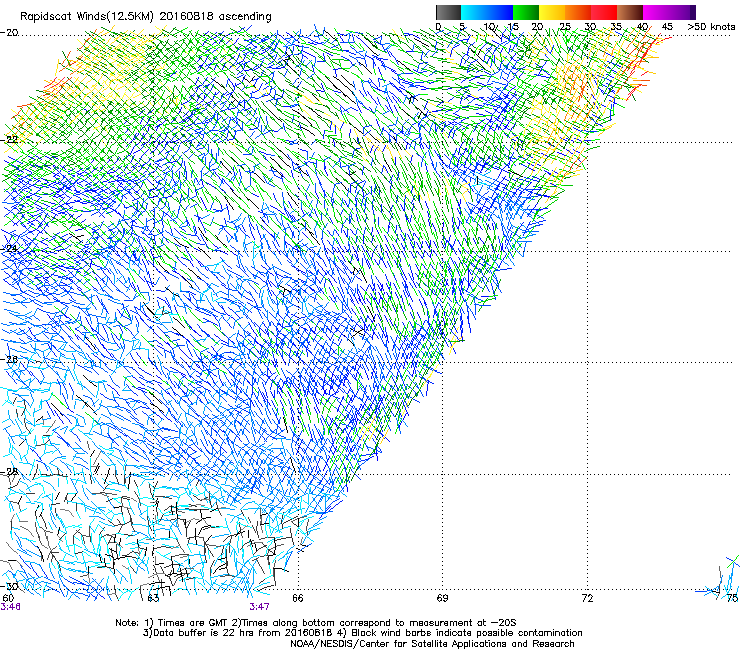The height and width of the screenshot is (650, 740).
Task: Click the '75' longitude label
Action: pos(732,598)
